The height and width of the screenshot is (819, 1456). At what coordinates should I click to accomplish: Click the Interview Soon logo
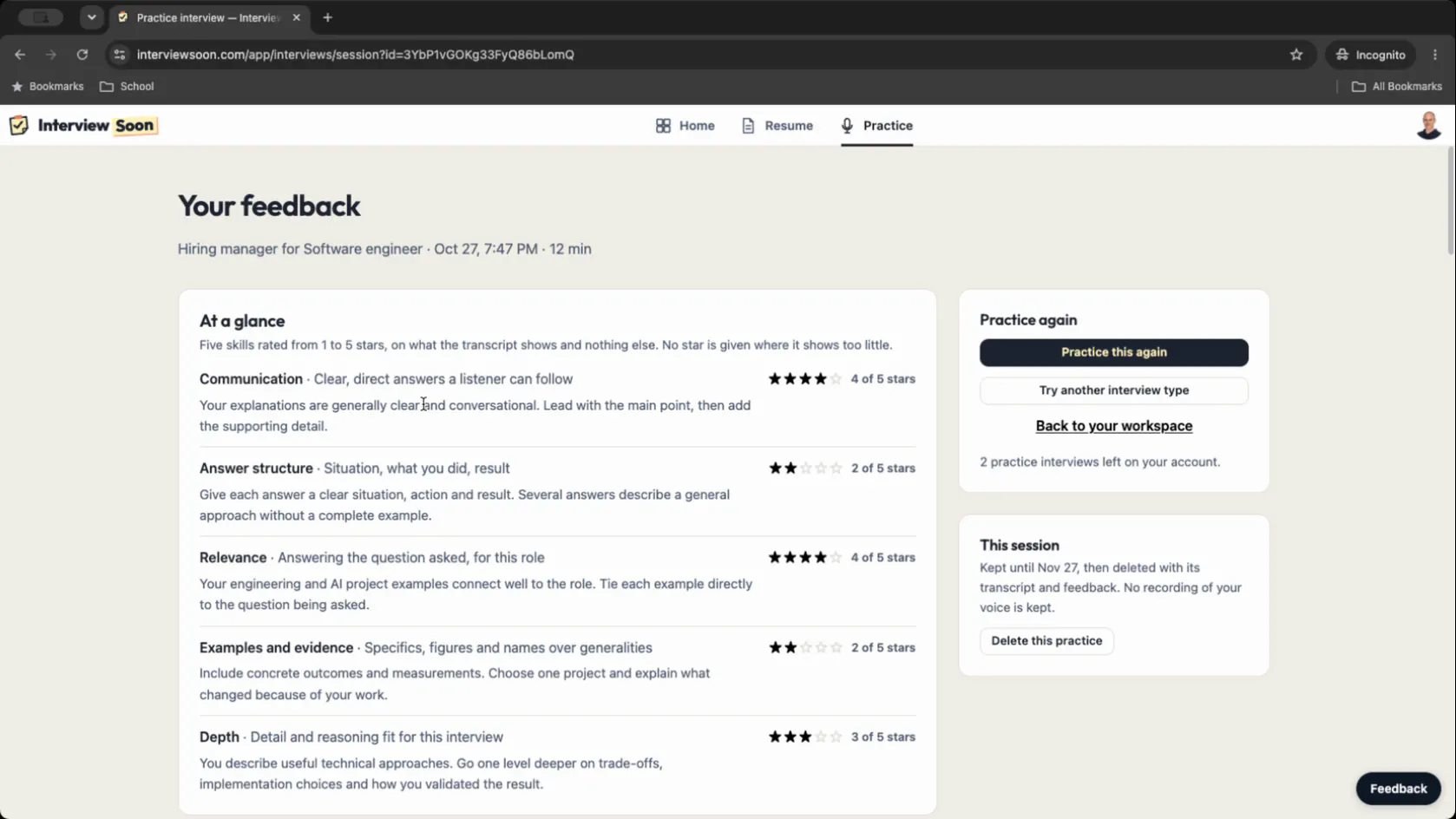click(x=83, y=125)
